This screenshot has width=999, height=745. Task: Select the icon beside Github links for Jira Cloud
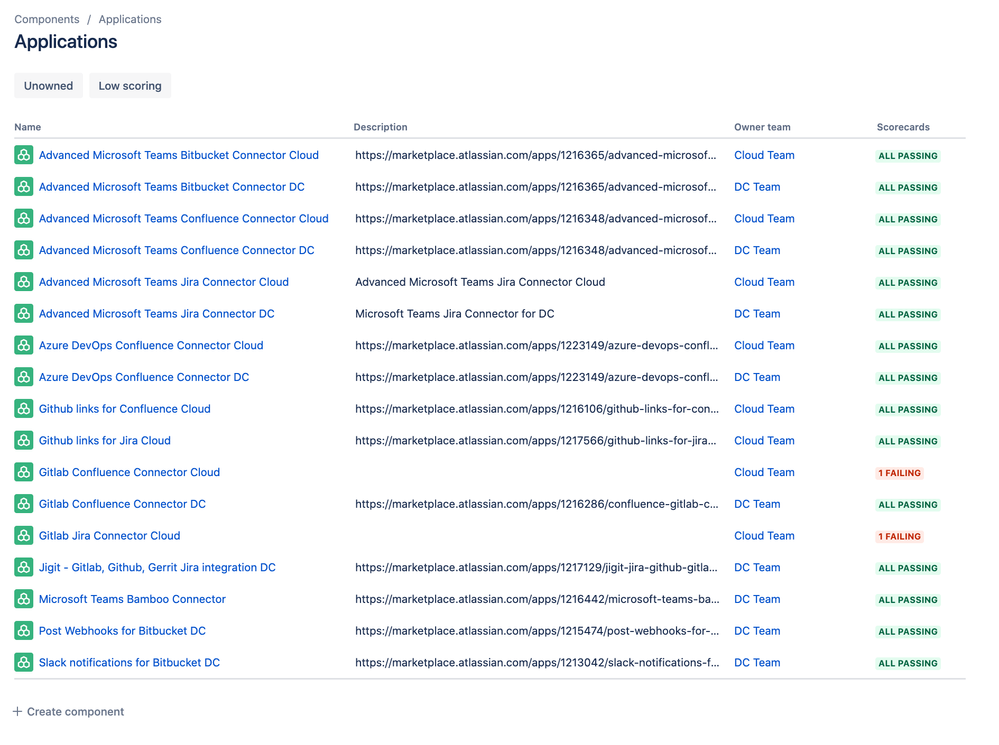tap(23, 440)
